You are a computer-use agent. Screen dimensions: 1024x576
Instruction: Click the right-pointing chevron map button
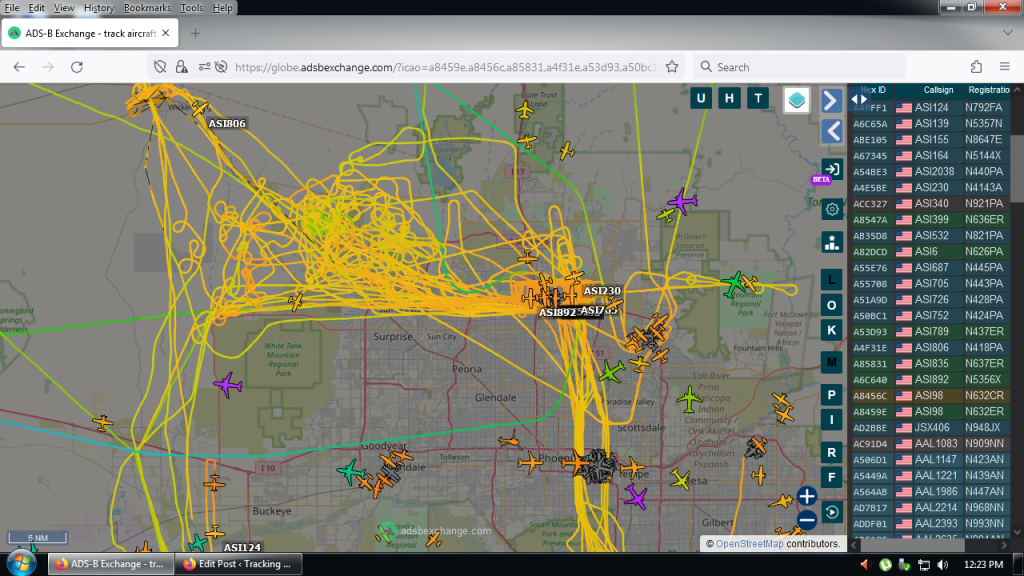coord(831,101)
